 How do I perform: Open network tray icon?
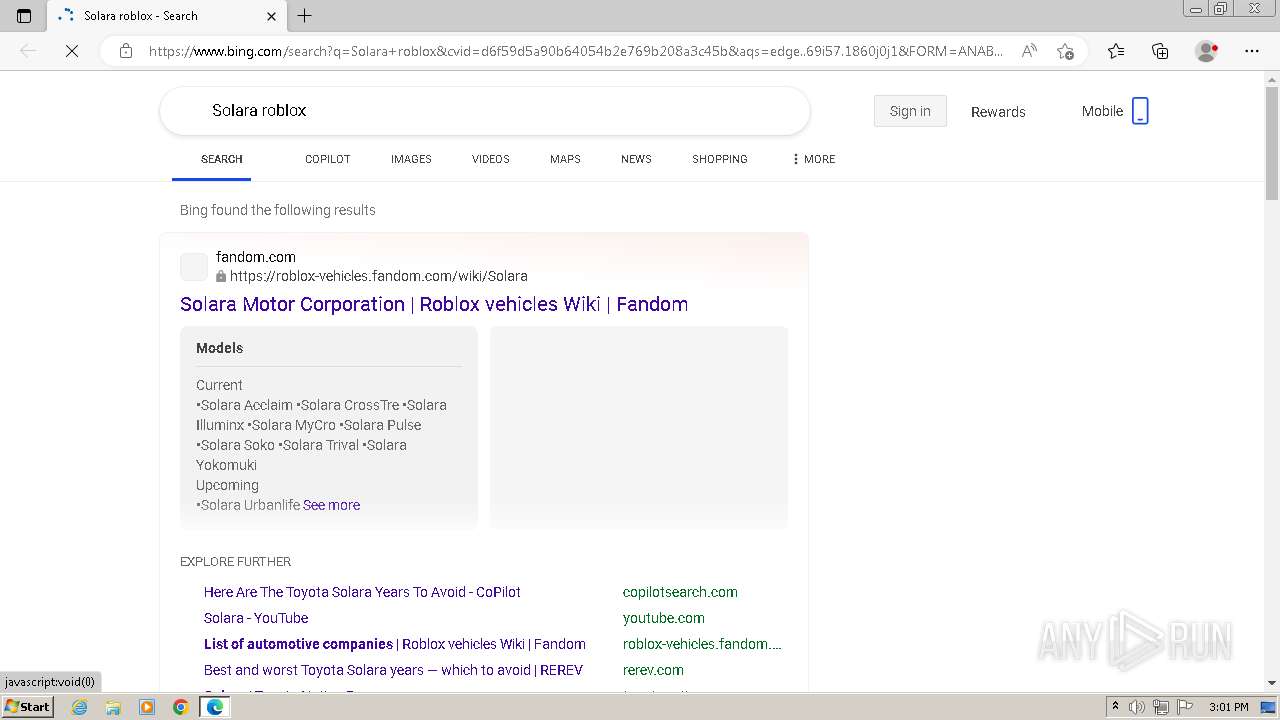(1161, 707)
